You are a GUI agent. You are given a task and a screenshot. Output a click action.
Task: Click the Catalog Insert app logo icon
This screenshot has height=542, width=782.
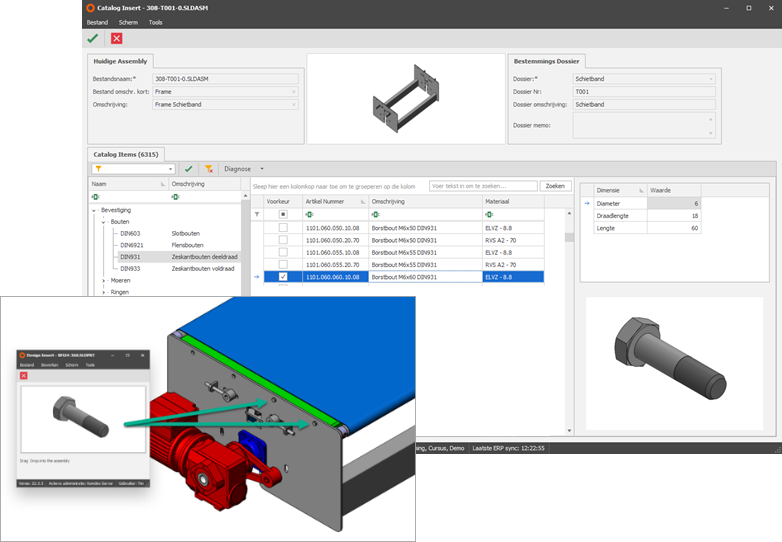91,7
